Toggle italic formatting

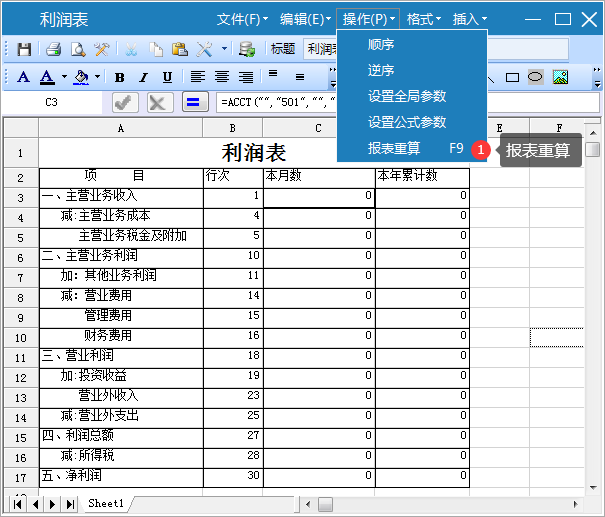(144, 78)
